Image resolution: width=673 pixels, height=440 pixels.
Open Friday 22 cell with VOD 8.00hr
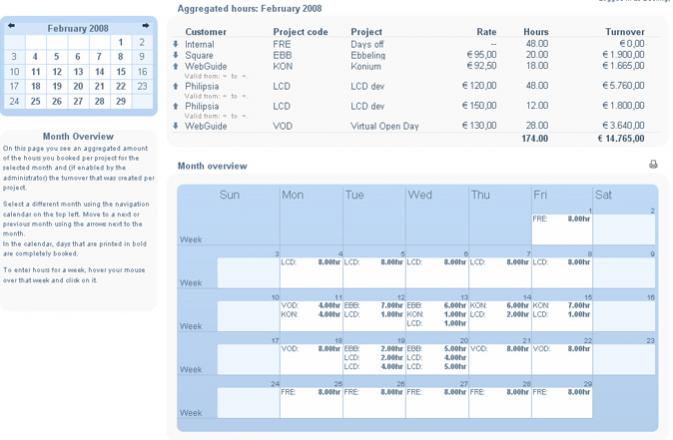(562, 359)
